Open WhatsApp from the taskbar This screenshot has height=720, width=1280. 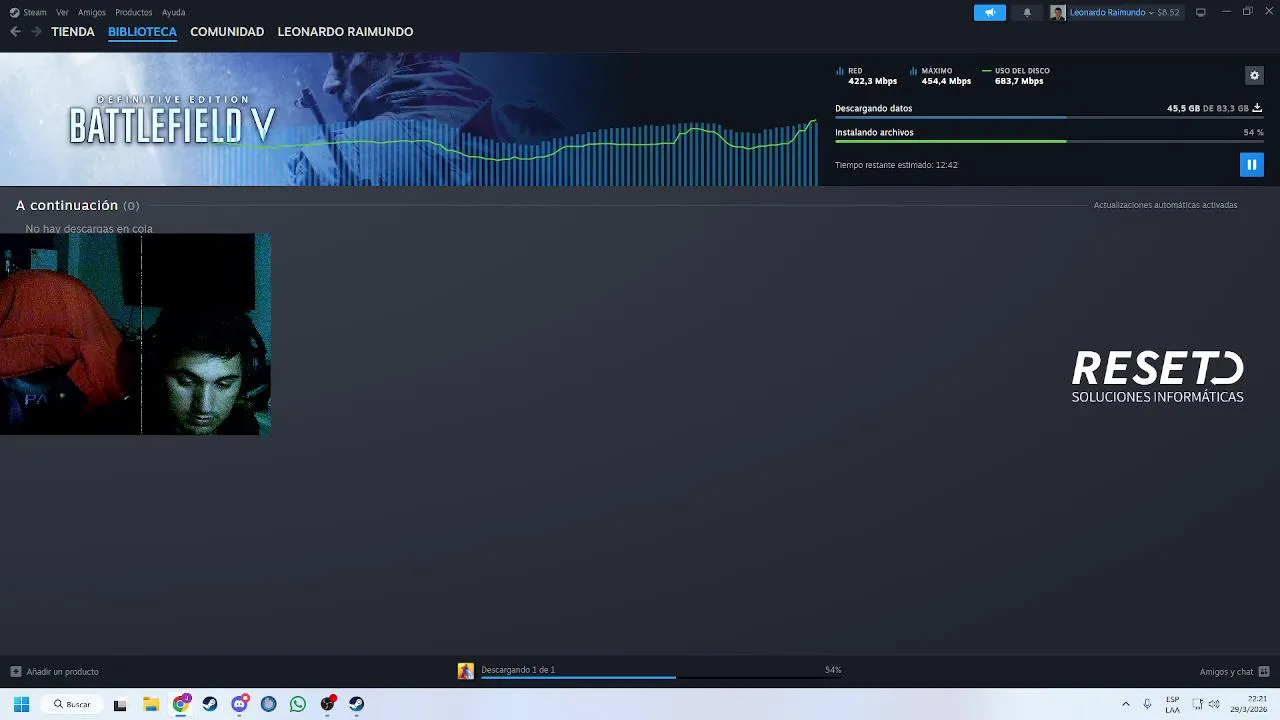coord(298,704)
